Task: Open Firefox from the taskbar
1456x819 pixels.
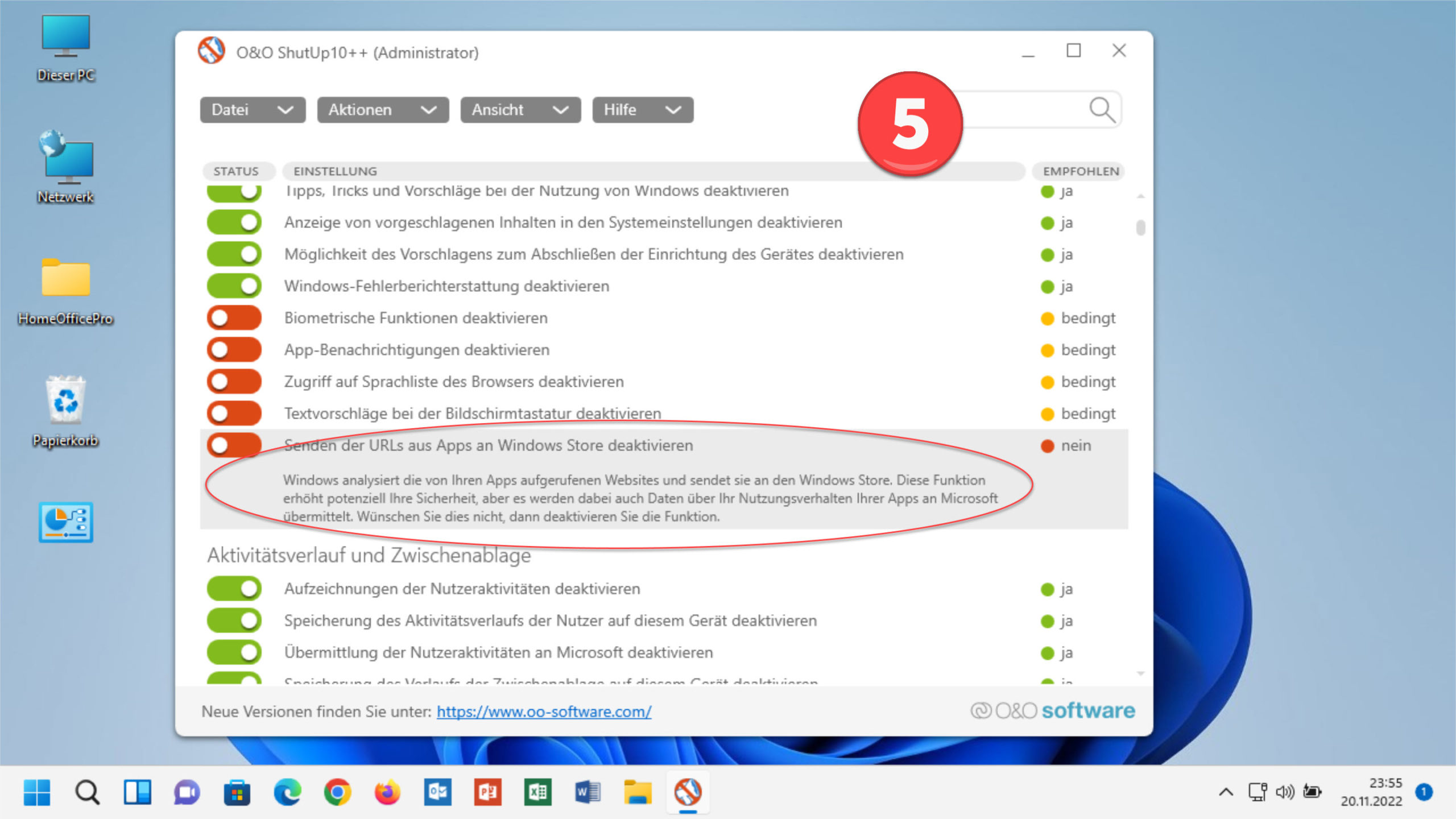Action: tap(386, 791)
